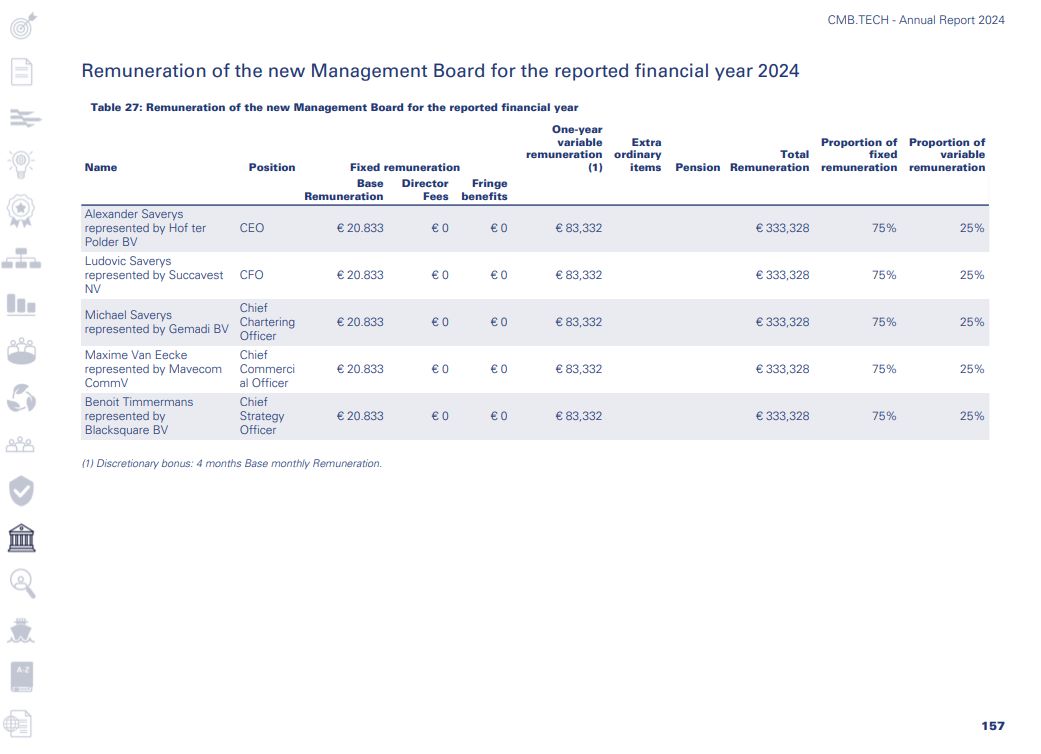Select the highlighted bank building governance icon
Viewport: 1041px width, 754px height.
pos(22,539)
